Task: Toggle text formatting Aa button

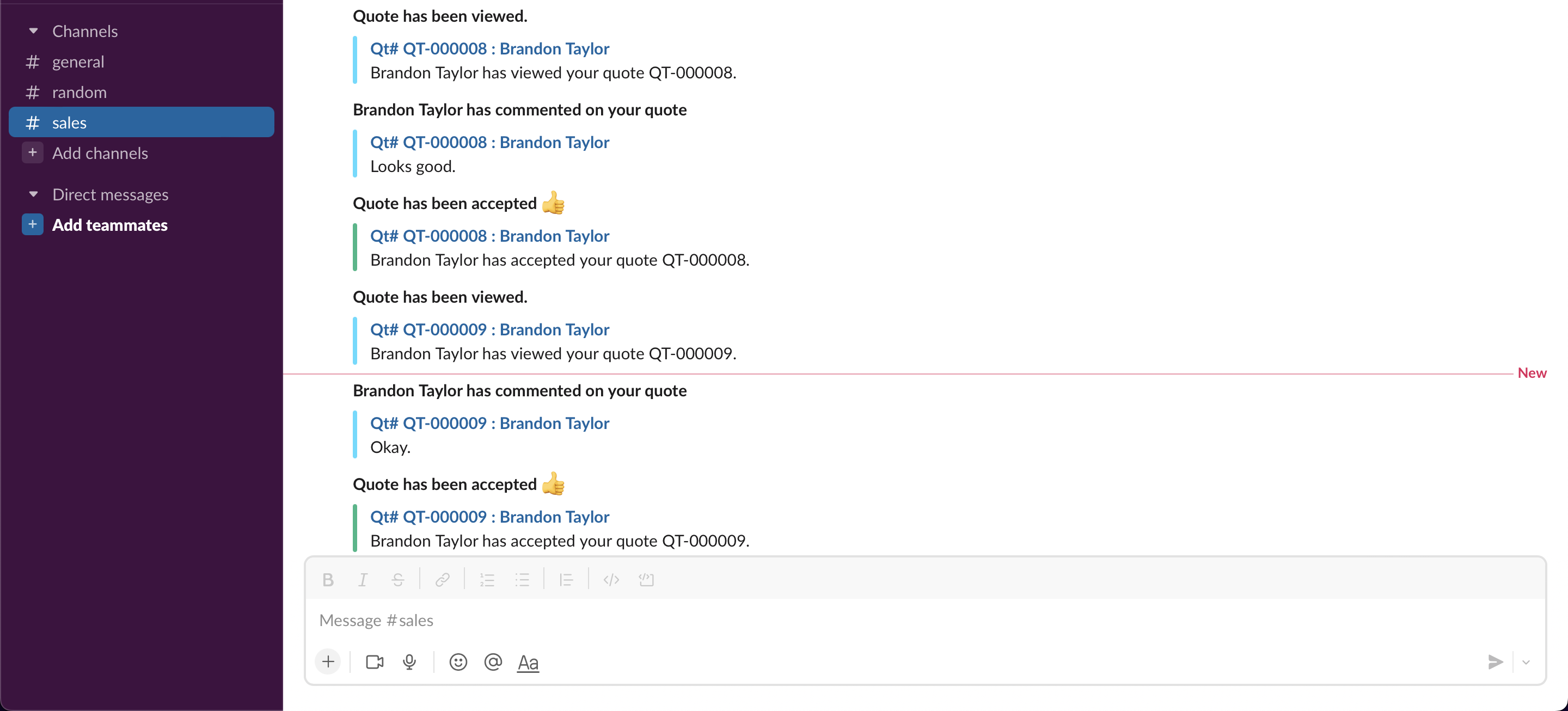Action: (x=526, y=661)
